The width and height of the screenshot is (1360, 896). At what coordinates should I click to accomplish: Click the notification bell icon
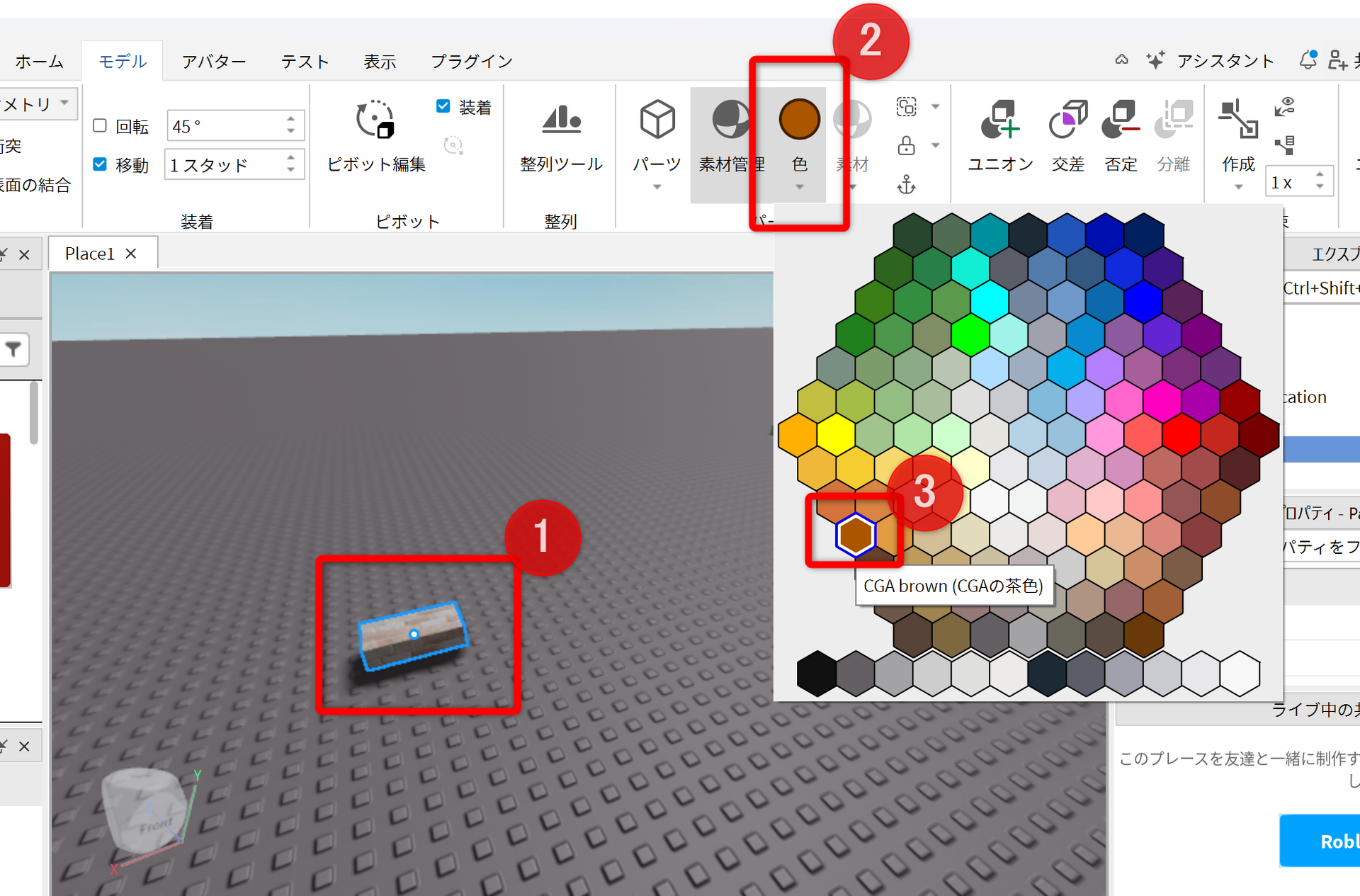[x=1308, y=61]
